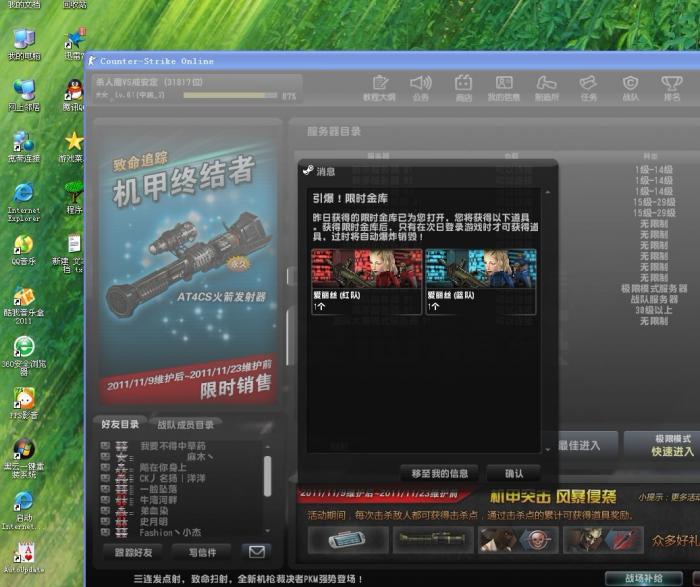The width and height of the screenshot is (700, 587).
Task: Click message dialog scroll down arrow
Action: 548,450
